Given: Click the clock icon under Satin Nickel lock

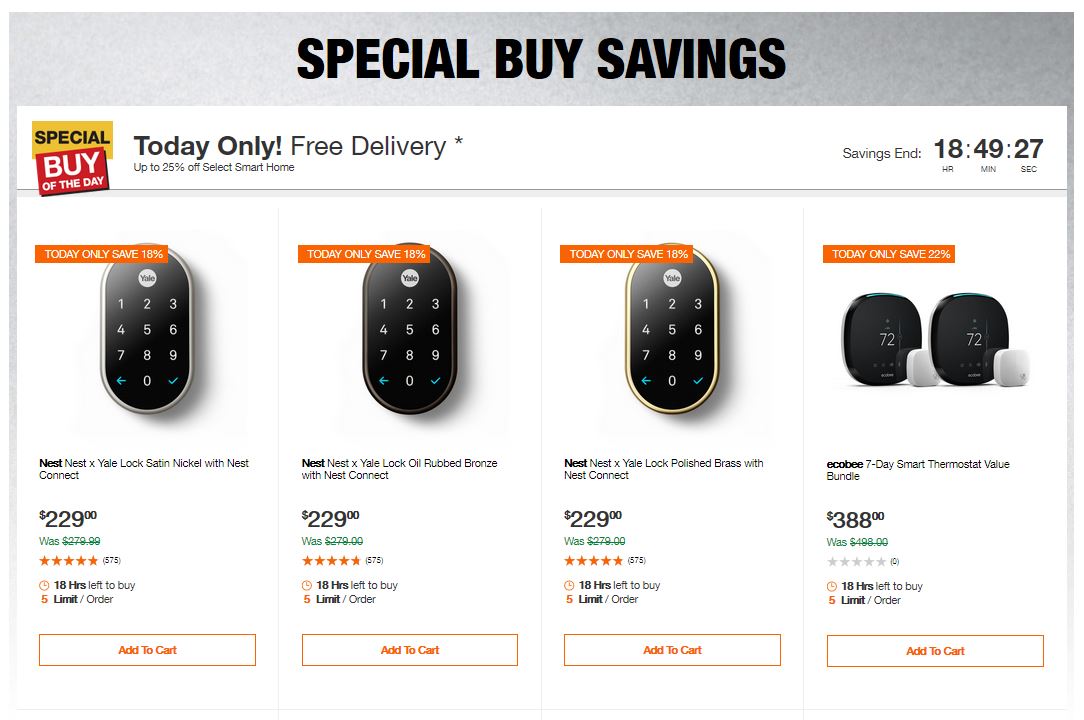Looking at the screenshot, I should [44, 585].
